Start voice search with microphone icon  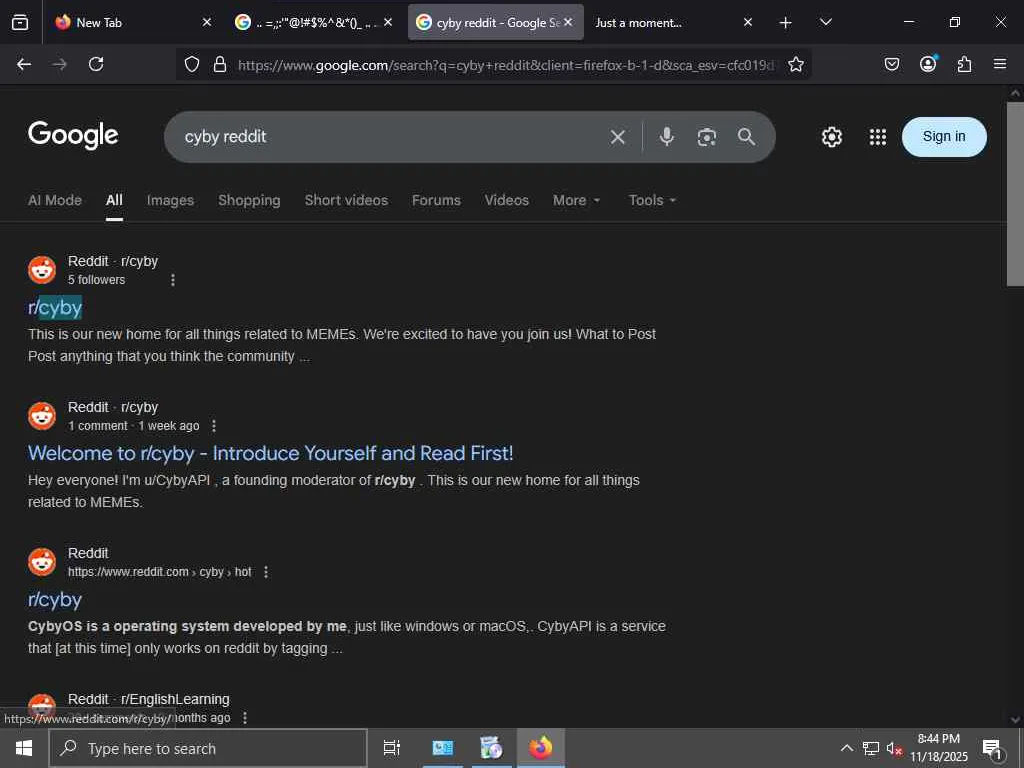click(x=666, y=136)
